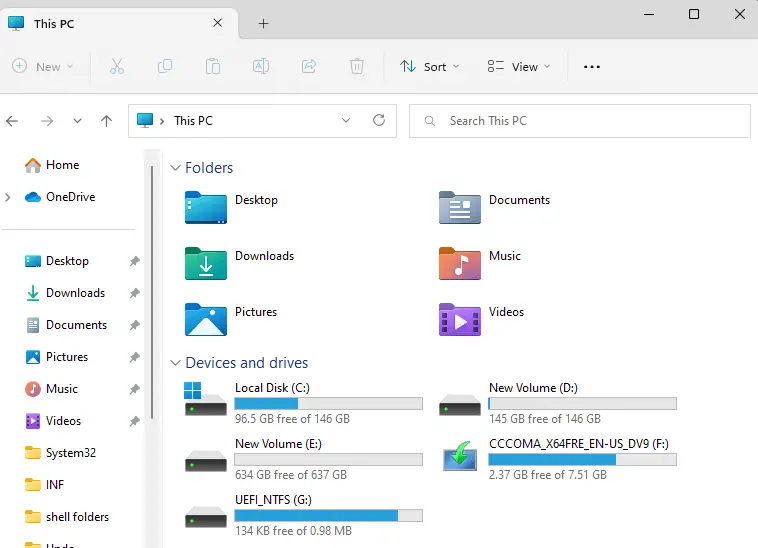
Task: Select the New Volume (E:) drive icon
Action: coord(205,461)
